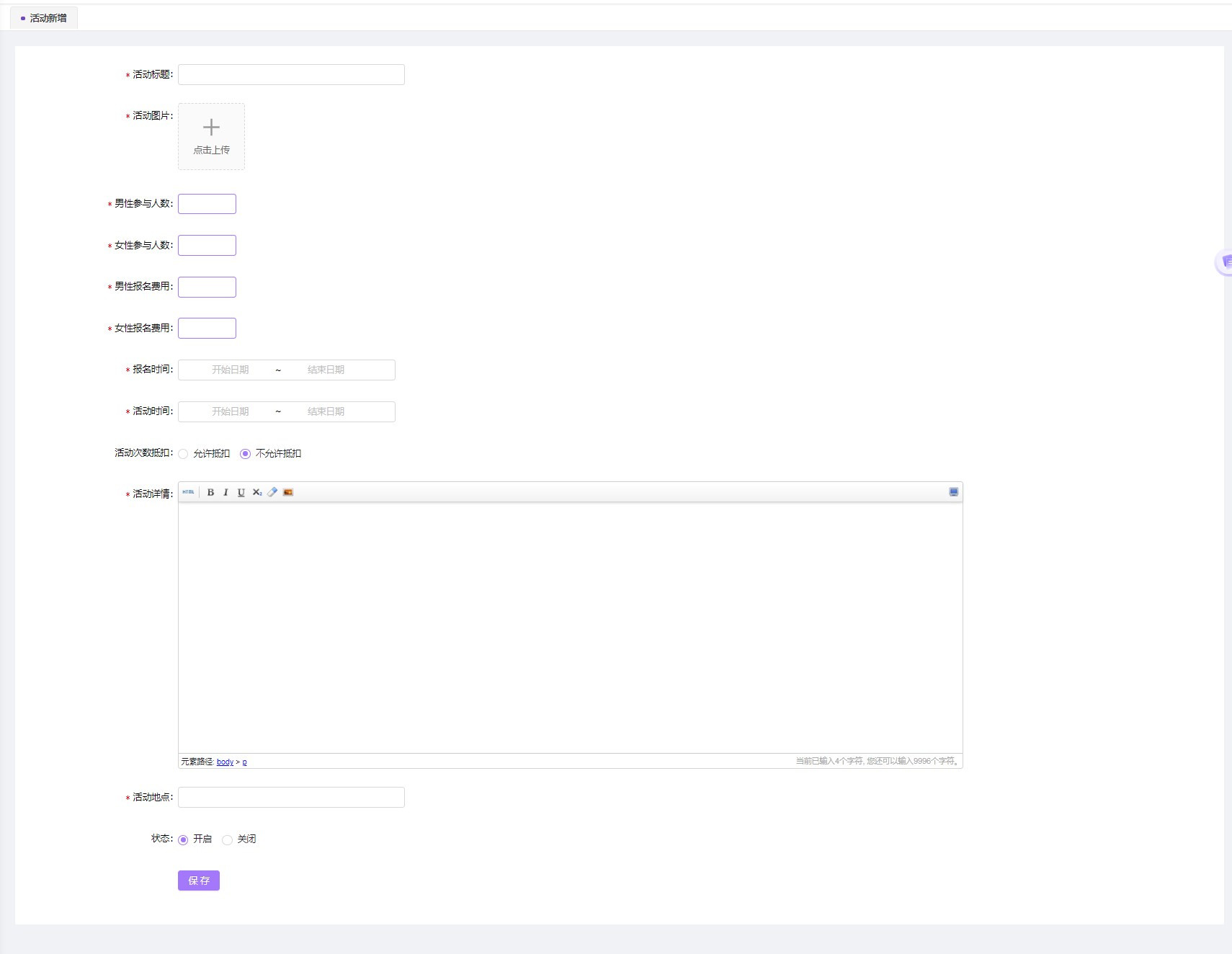Open the floating assistant icon at right edge
1232x954 pixels.
pyautogui.click(x=1224, y=262)
